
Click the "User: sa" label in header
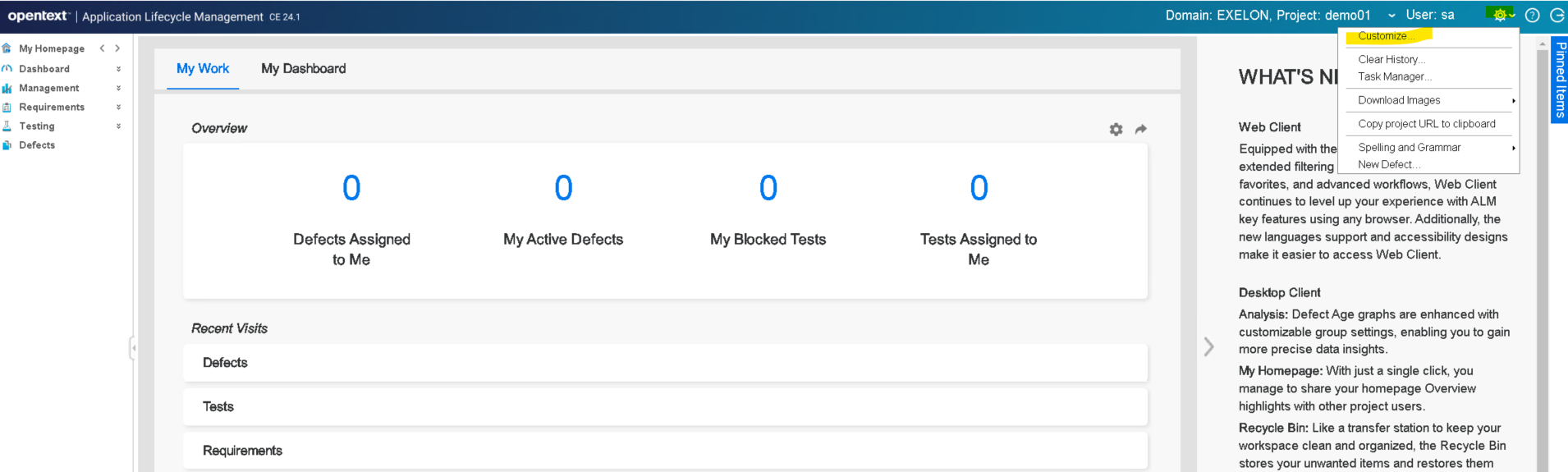pyautogui.click(x=1430, y=15)
